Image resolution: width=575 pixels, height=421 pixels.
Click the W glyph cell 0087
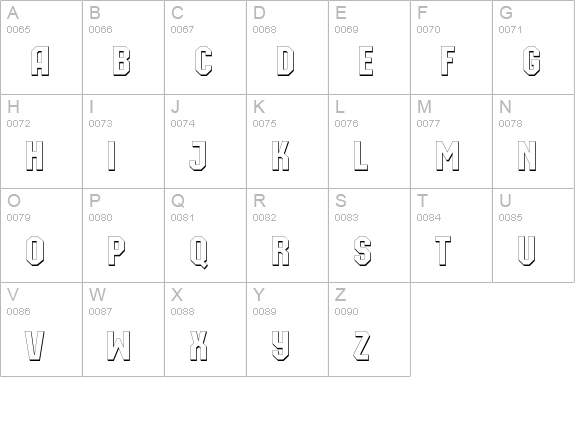click(x=123, y=329)
